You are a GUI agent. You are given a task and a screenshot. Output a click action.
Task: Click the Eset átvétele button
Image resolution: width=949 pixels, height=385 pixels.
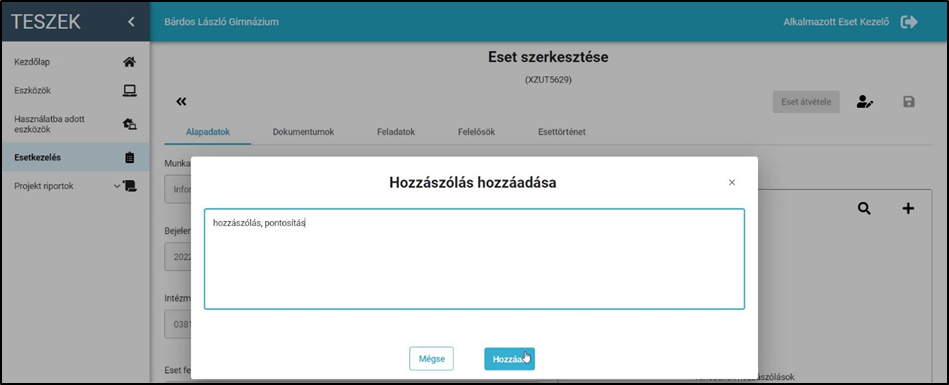pos(806,102)
